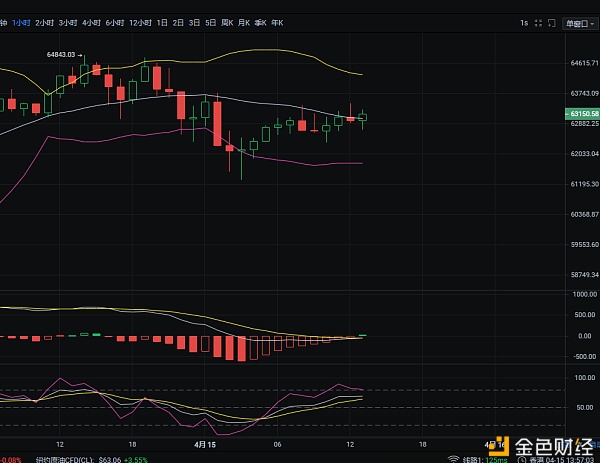Open the 单窗口 layout dropdown
Viewport: 600px width, 463px height.
(x=579, y=22)
